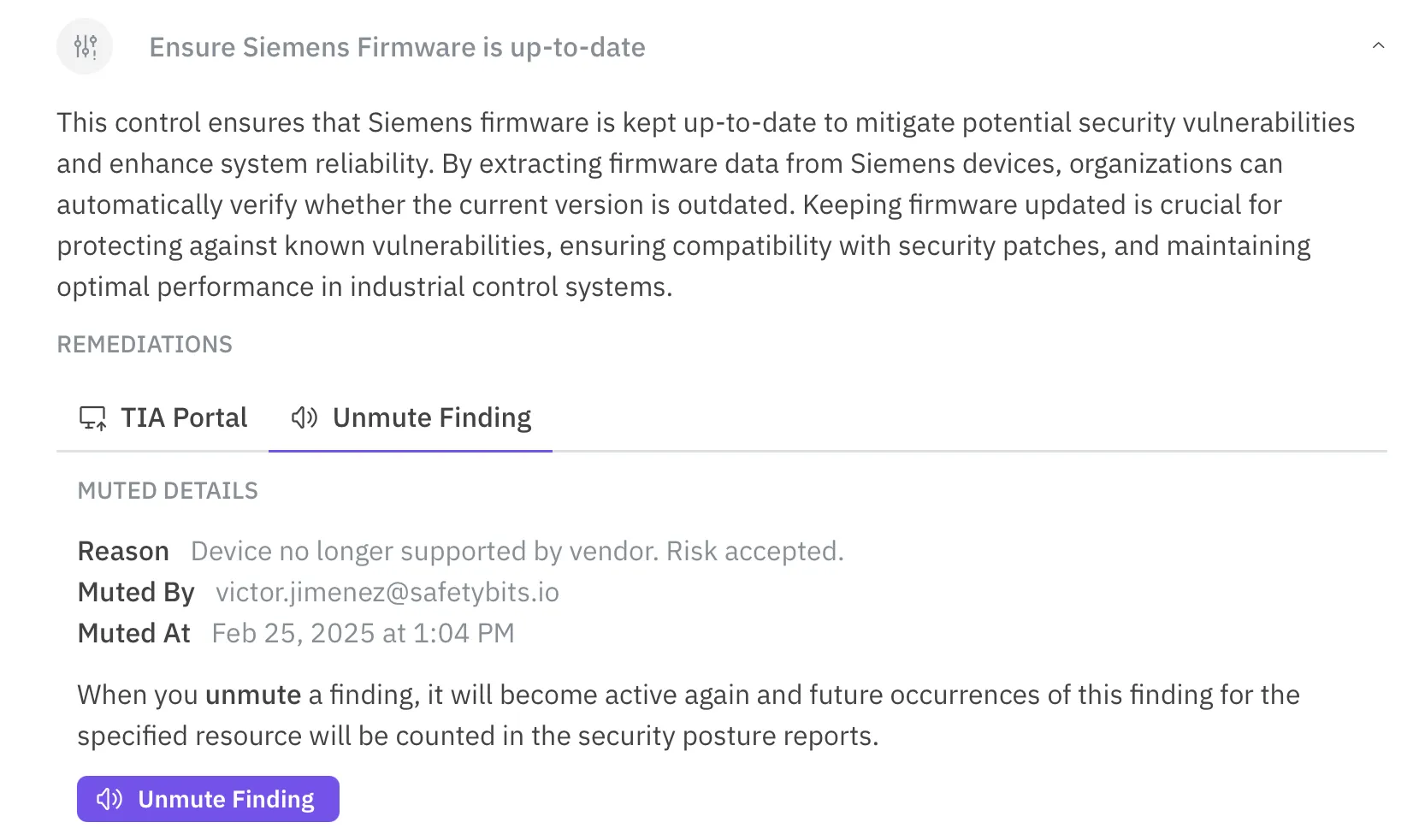Collapse the control details with the chevron
Screen dimensions: 1413x840
tap(1378, 46)
